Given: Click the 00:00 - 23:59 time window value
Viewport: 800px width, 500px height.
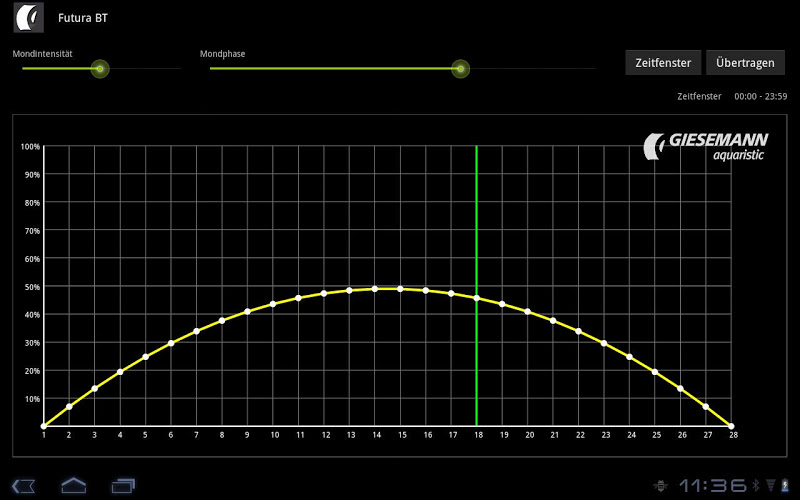Looking at the screenshot, I should pos(760,96).
